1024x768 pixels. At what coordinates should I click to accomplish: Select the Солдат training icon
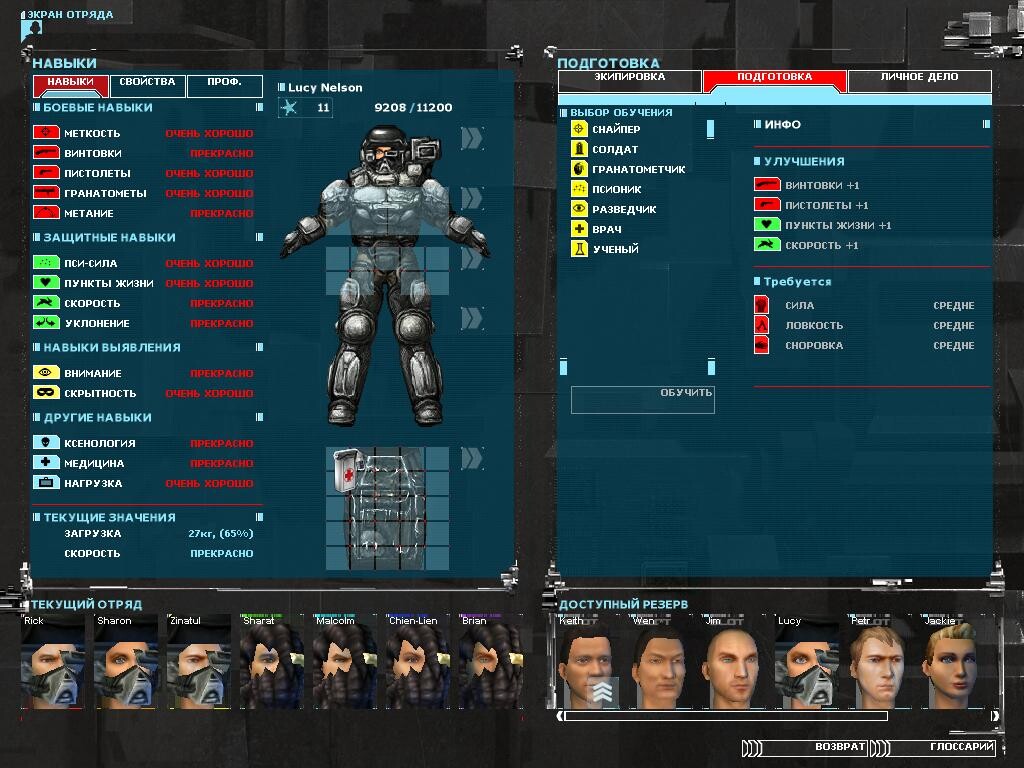click(579, 149)
